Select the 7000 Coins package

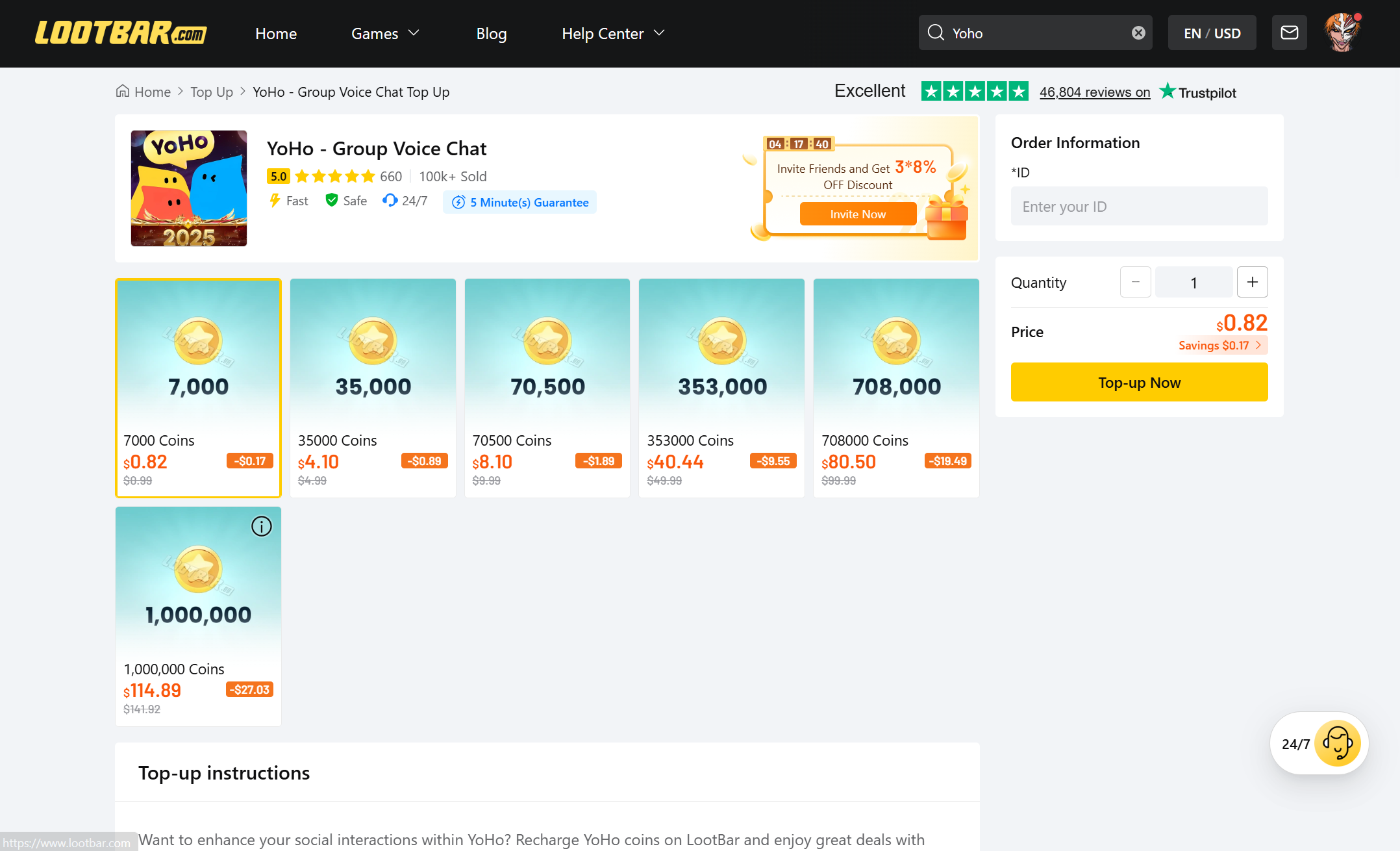click(198, 388)
